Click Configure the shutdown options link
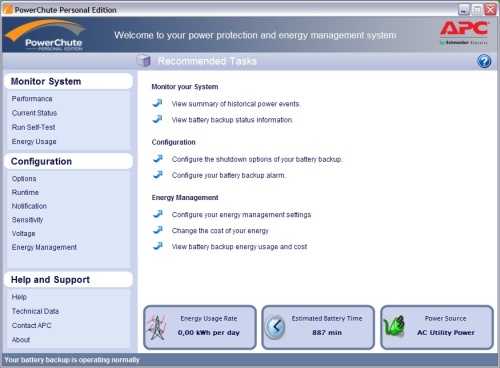 pyautogui.click(x=257, y=159)
